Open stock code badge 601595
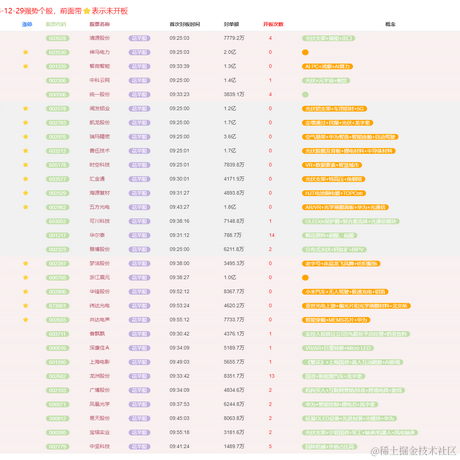 click(x=58, y=362)
